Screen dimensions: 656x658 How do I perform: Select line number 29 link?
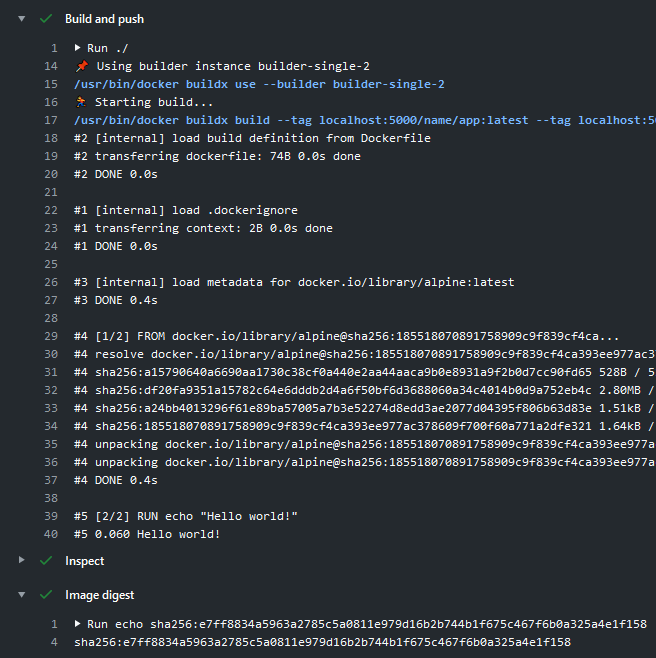pos(50,336)
